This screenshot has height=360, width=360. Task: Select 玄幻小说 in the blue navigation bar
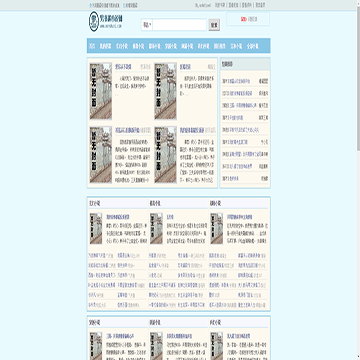click(122, 46)
